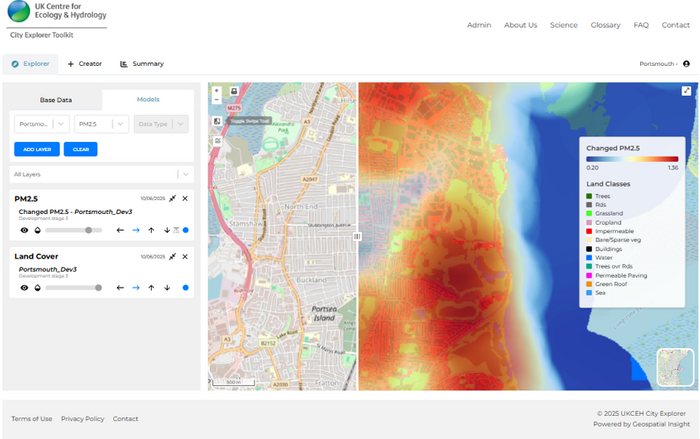Click the blue dot on Land Cover layer
This screenshot has height=439, width=700.
tap(185, 288)
